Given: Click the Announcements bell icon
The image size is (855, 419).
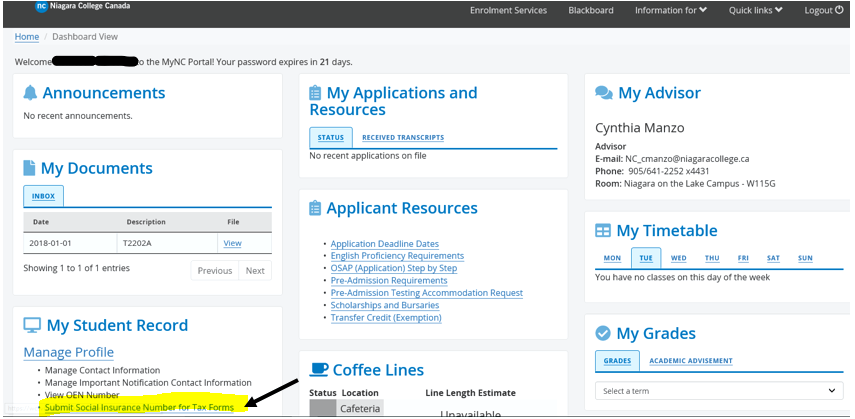Looking at the screenshot, I should tap(30, 93).
